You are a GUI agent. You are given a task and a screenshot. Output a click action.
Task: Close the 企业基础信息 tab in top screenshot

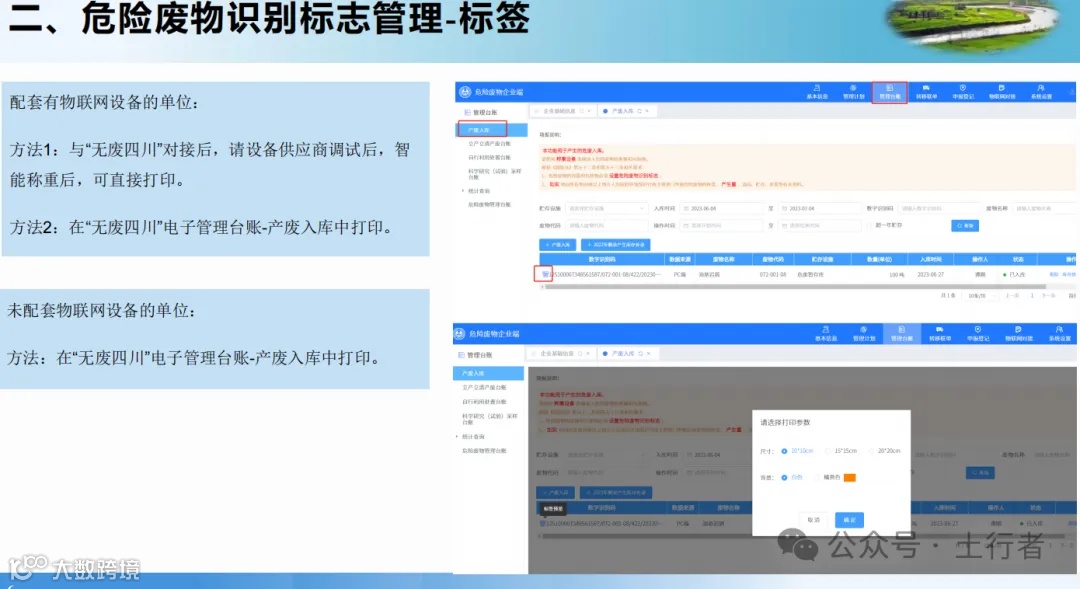[x=589, y=111]
